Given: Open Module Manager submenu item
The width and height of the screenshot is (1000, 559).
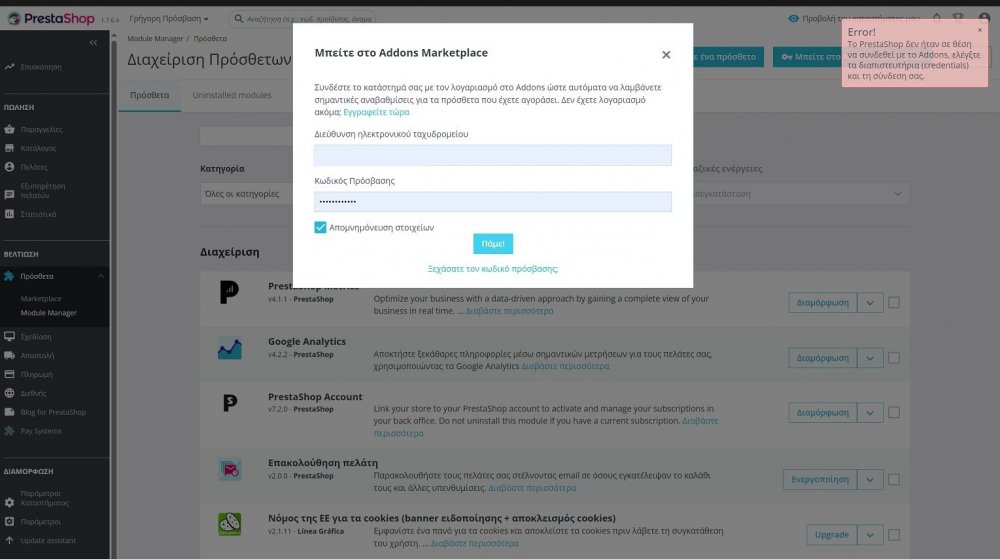Looking at the screenshot, I should (x=48, y=313).
